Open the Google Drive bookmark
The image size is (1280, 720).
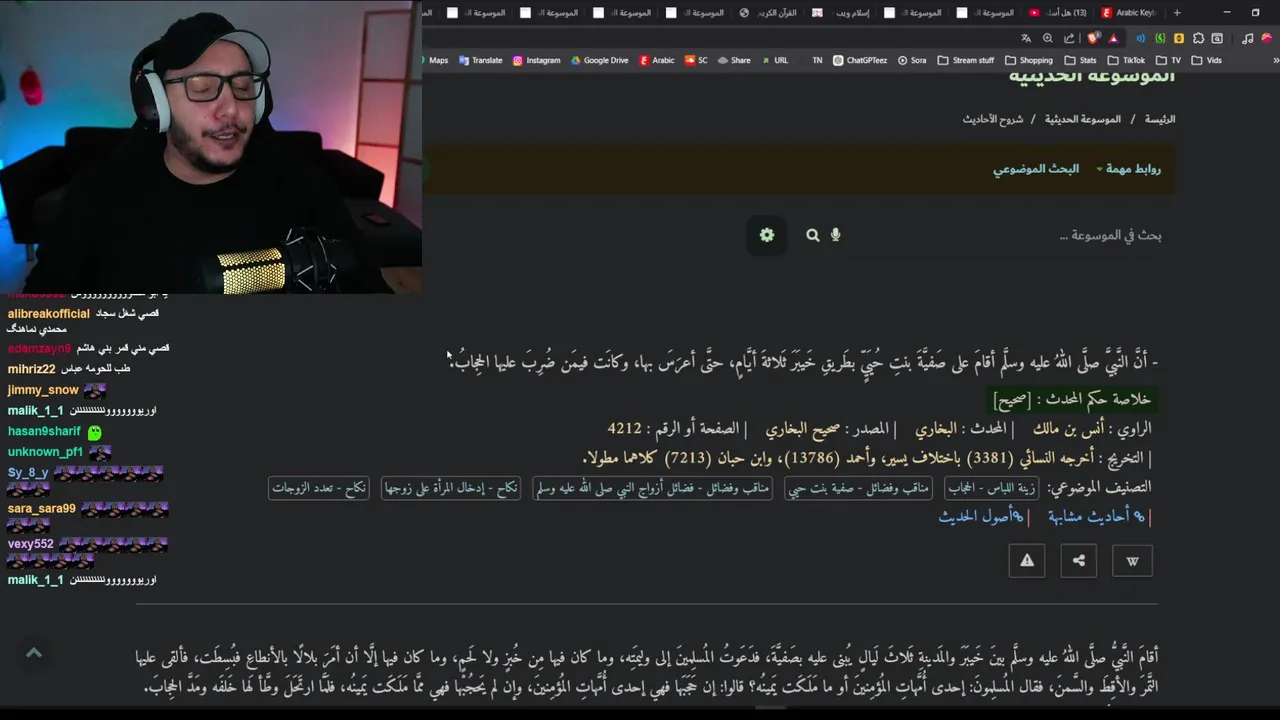click(x=600, y=60)
